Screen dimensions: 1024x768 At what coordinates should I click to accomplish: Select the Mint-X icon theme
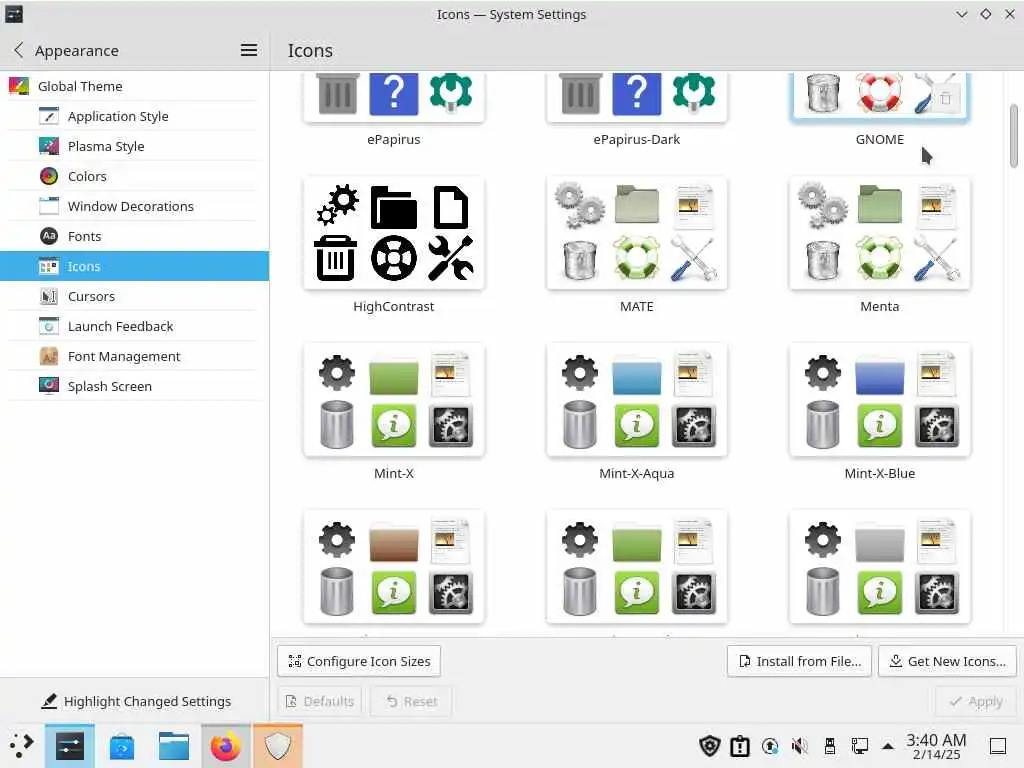tap(394, 400)
